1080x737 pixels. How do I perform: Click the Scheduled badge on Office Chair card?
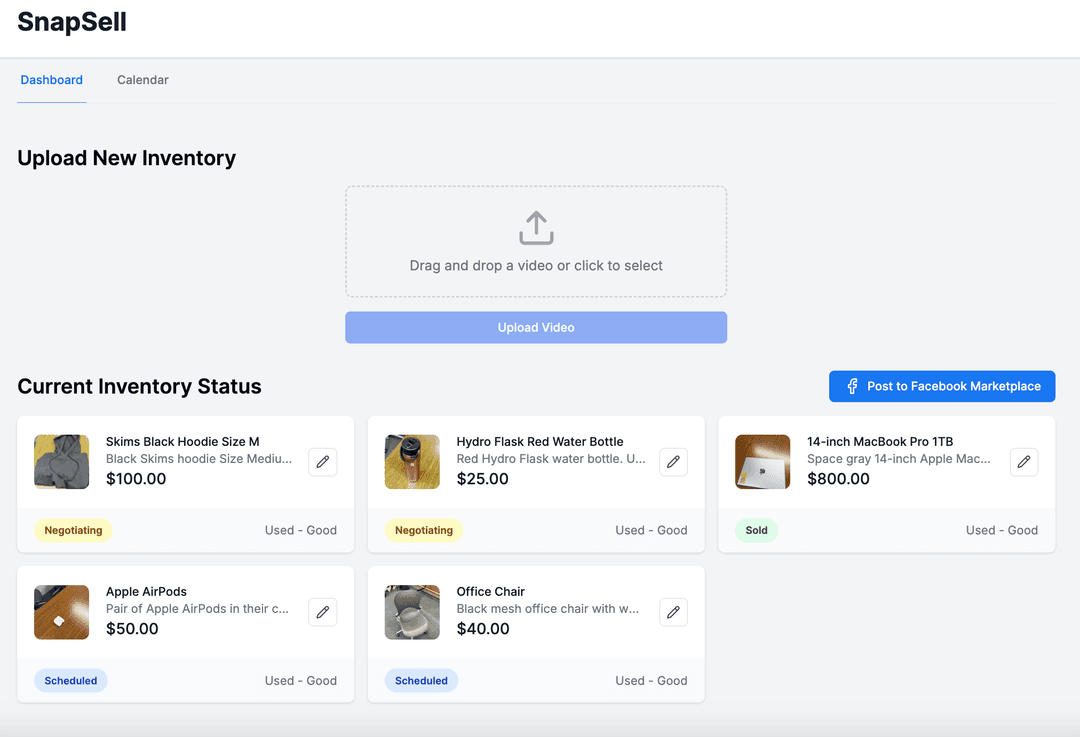(x=421, y=681)
